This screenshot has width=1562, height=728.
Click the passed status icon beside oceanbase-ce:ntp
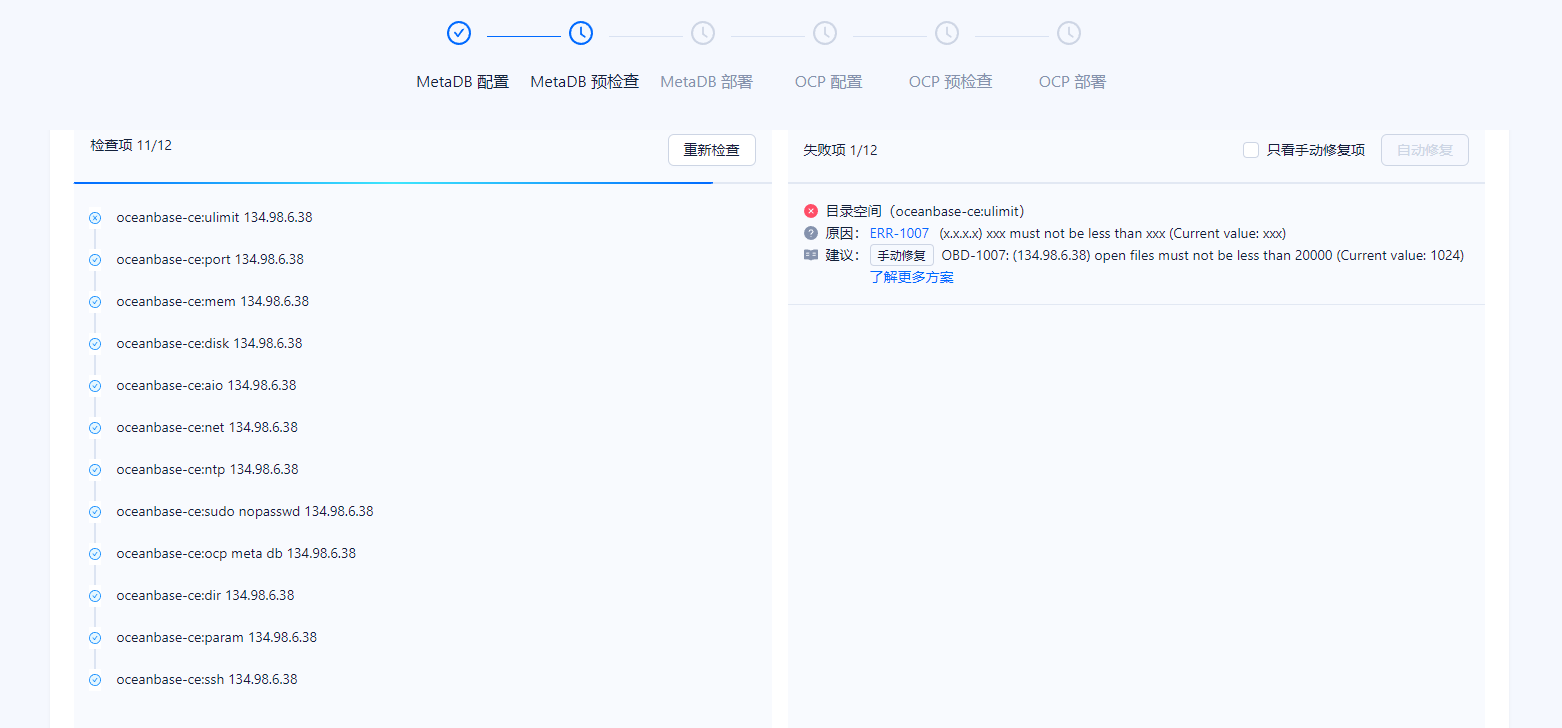click(x=95, y=469)
